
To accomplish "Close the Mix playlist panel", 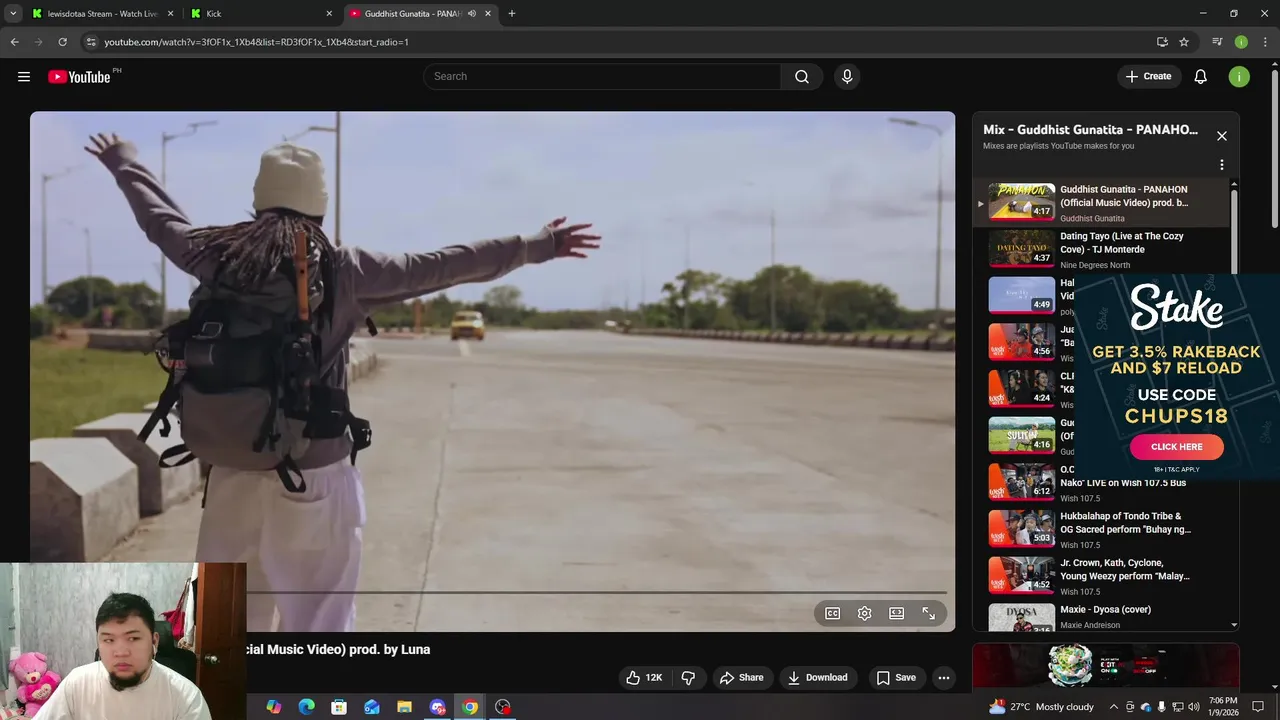I will click(1221, 136).
